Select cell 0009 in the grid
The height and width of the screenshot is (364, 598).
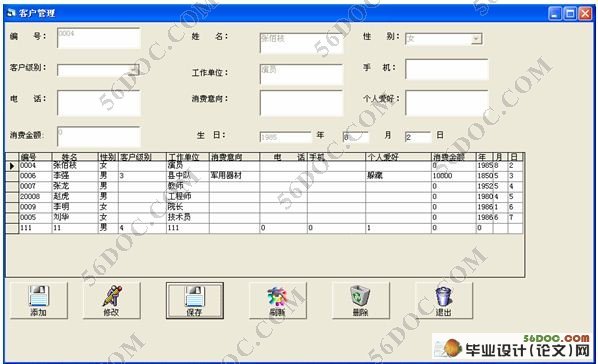click(x=35, y=207)
